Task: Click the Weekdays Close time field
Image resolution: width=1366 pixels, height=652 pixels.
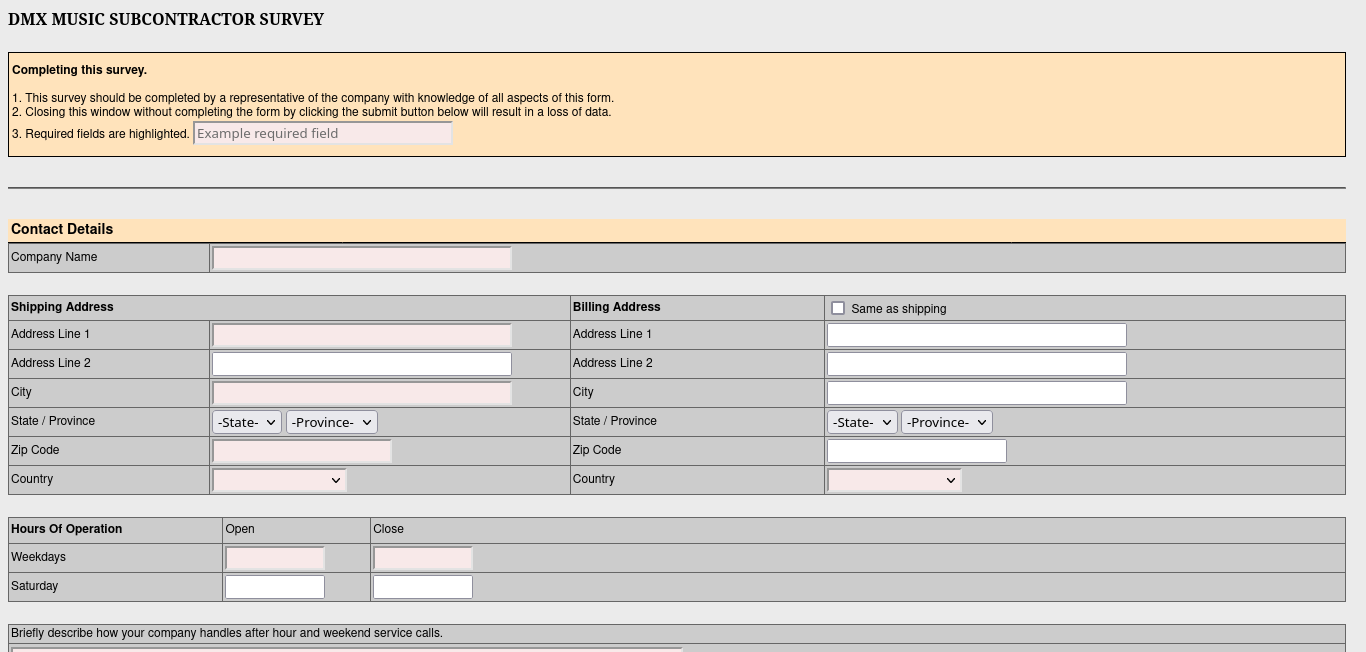Action: click(x=422, y=558)
